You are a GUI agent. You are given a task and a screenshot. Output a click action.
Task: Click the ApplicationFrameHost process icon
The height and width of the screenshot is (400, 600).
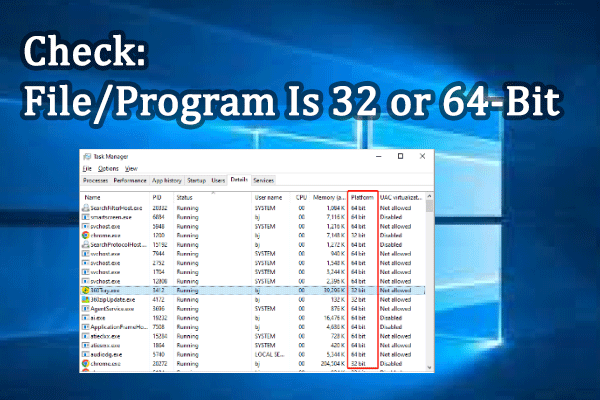click(86, 327)
